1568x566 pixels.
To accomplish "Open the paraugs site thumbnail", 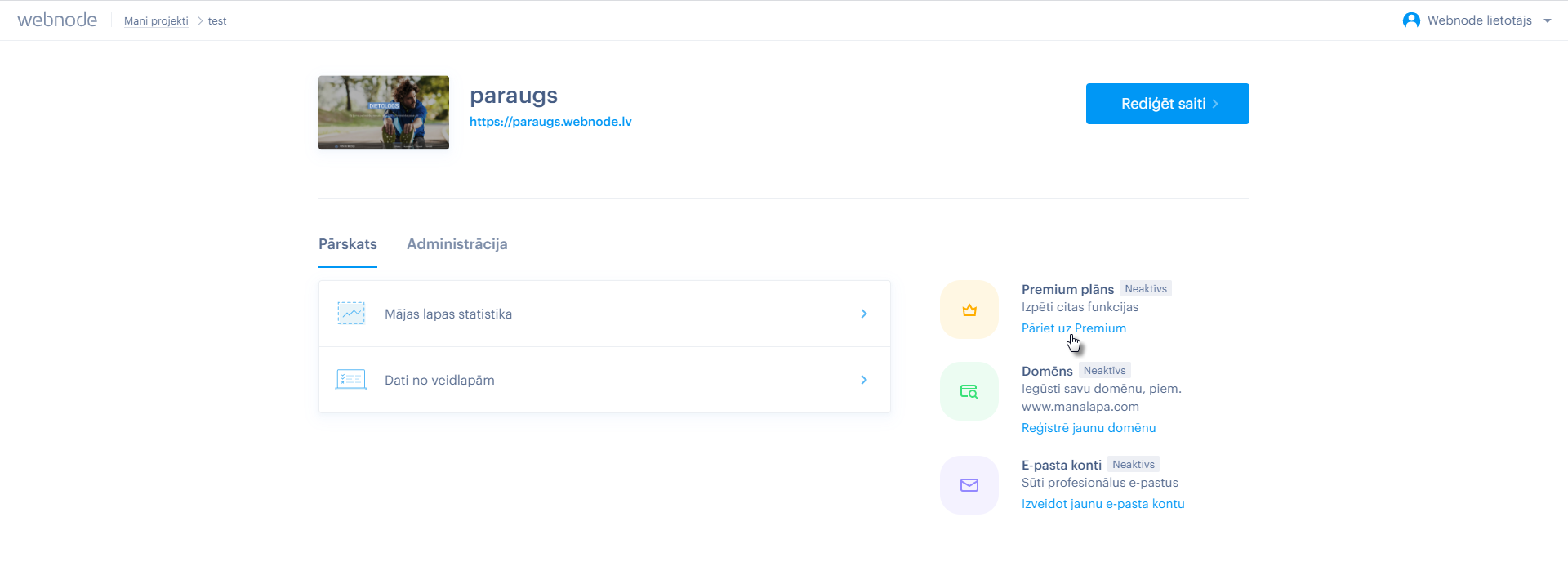I will (x=384, y=113).
